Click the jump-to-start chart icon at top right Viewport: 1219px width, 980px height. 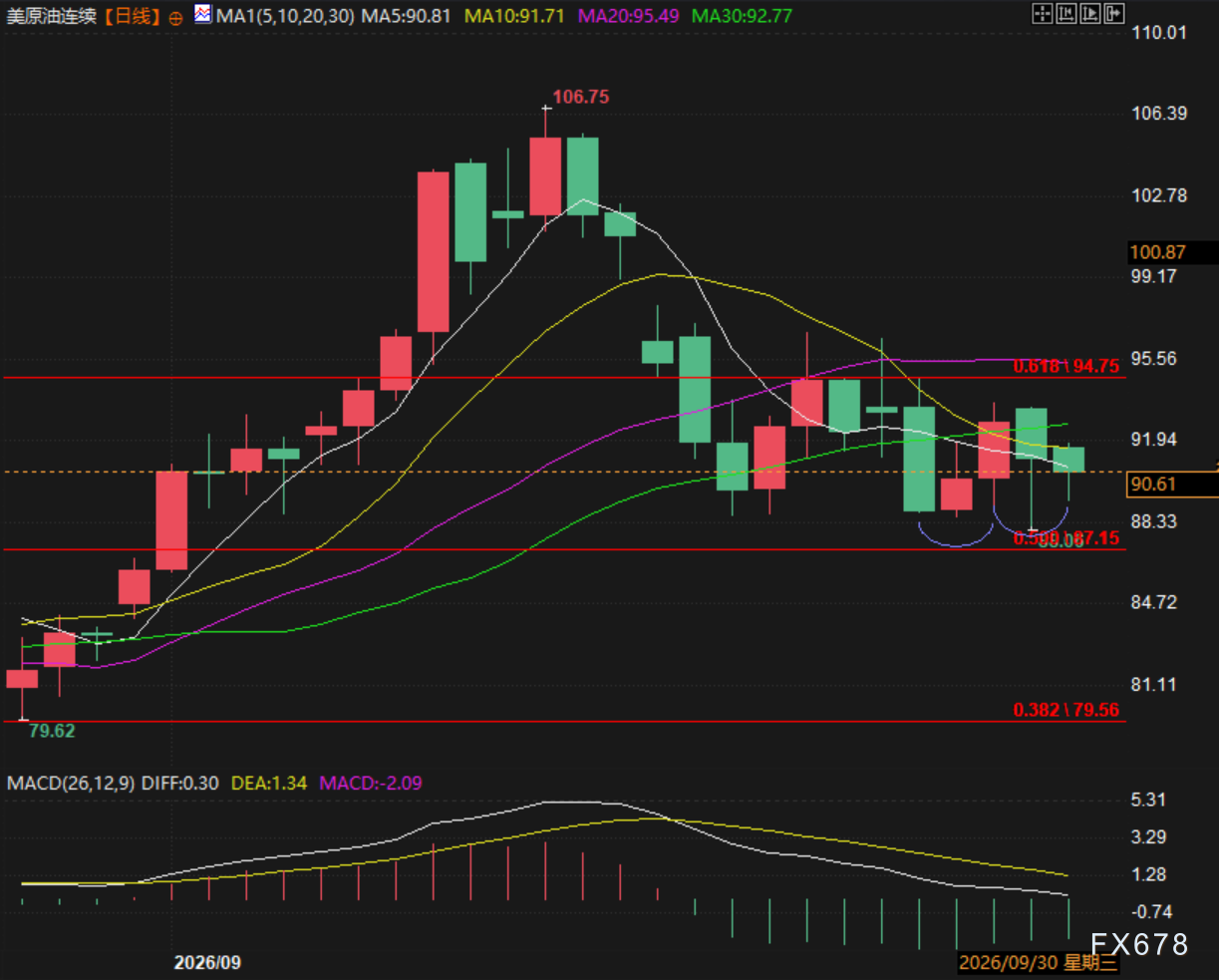(1067, 13)
